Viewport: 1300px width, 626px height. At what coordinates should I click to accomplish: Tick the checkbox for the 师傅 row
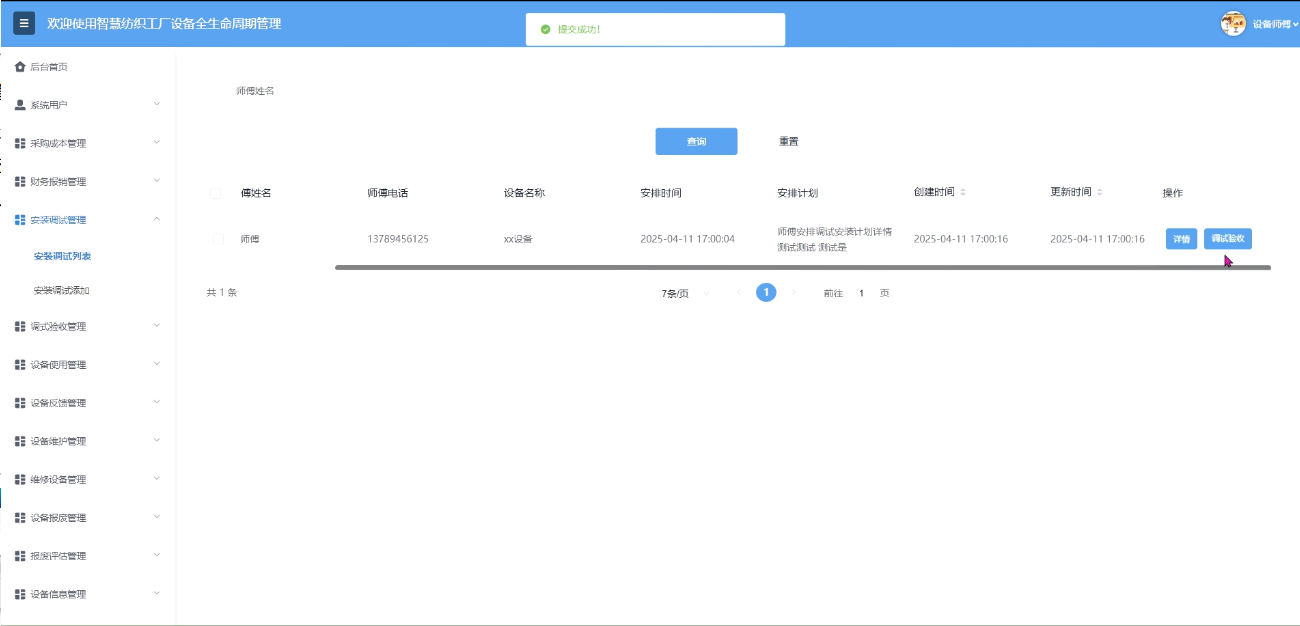[x=218, y=239]
